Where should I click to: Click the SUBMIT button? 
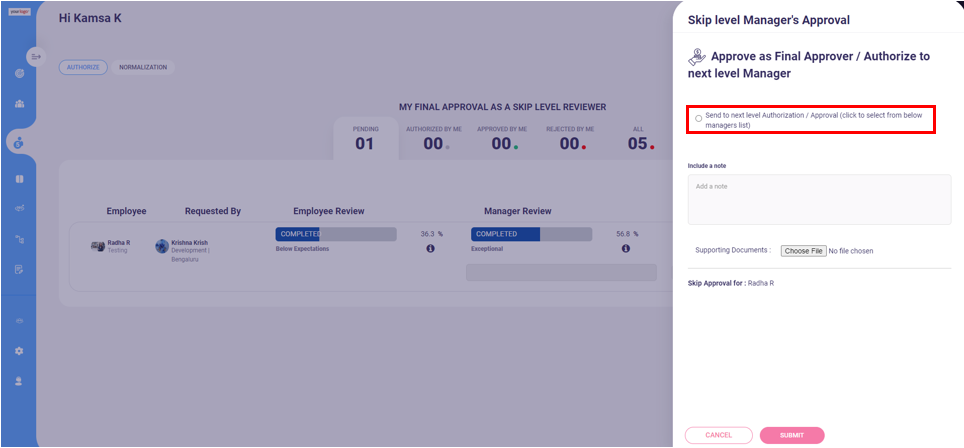pos(792,435)
